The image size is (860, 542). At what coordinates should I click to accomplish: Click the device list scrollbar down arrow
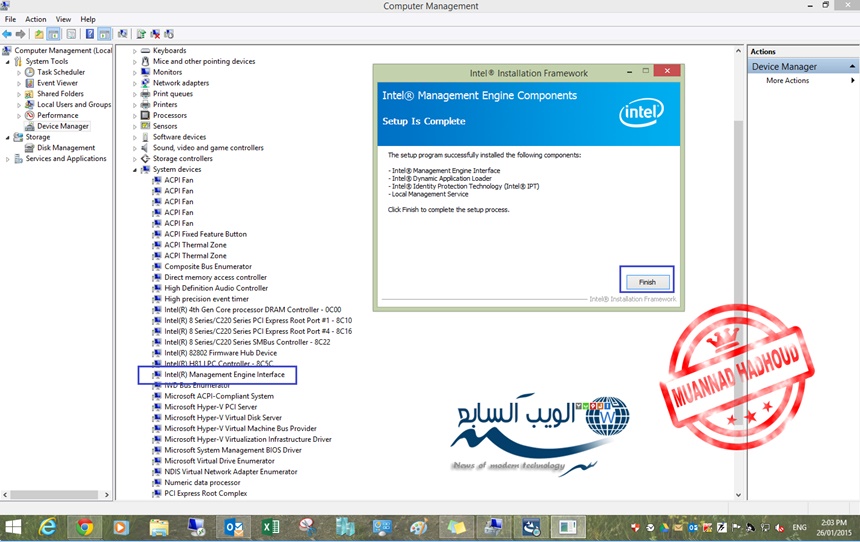738,495
